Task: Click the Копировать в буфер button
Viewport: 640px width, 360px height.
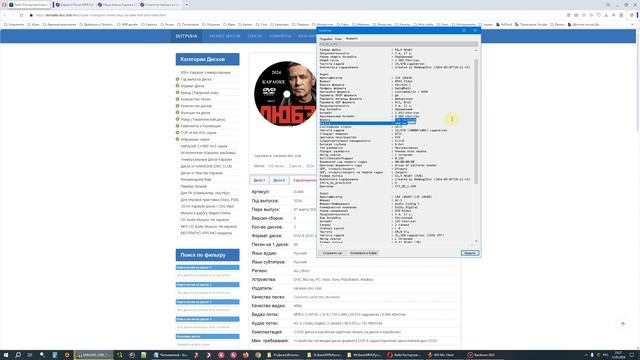Action: tap(363, 253)
